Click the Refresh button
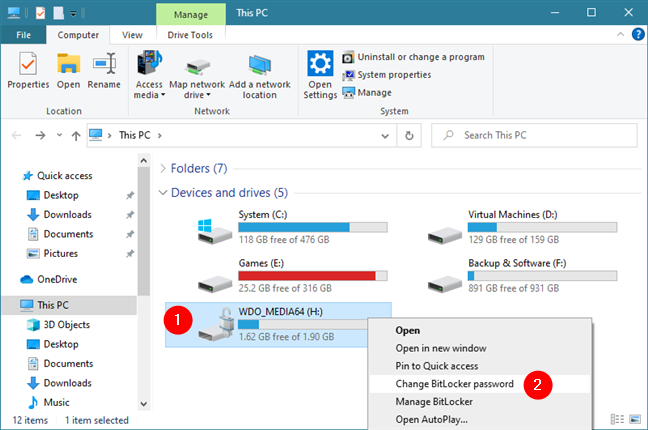 (409, 136)
